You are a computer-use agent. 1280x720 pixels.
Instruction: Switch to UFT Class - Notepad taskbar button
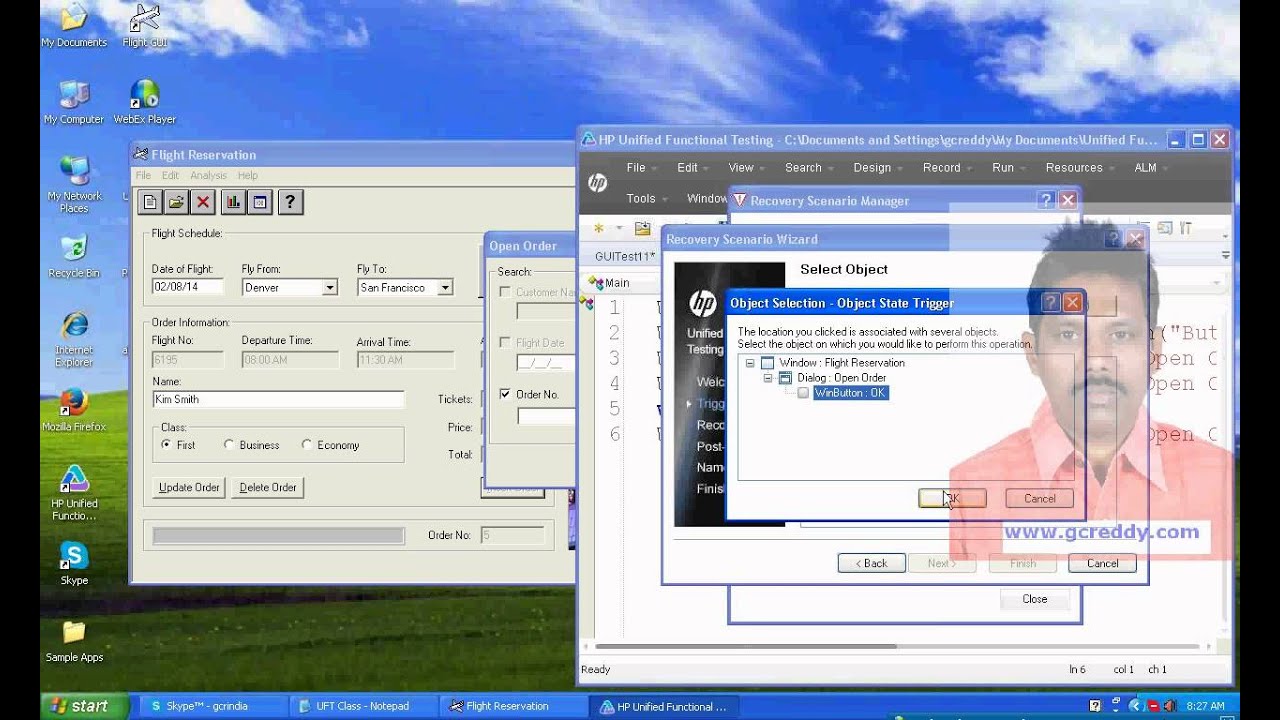click(362, 706)
